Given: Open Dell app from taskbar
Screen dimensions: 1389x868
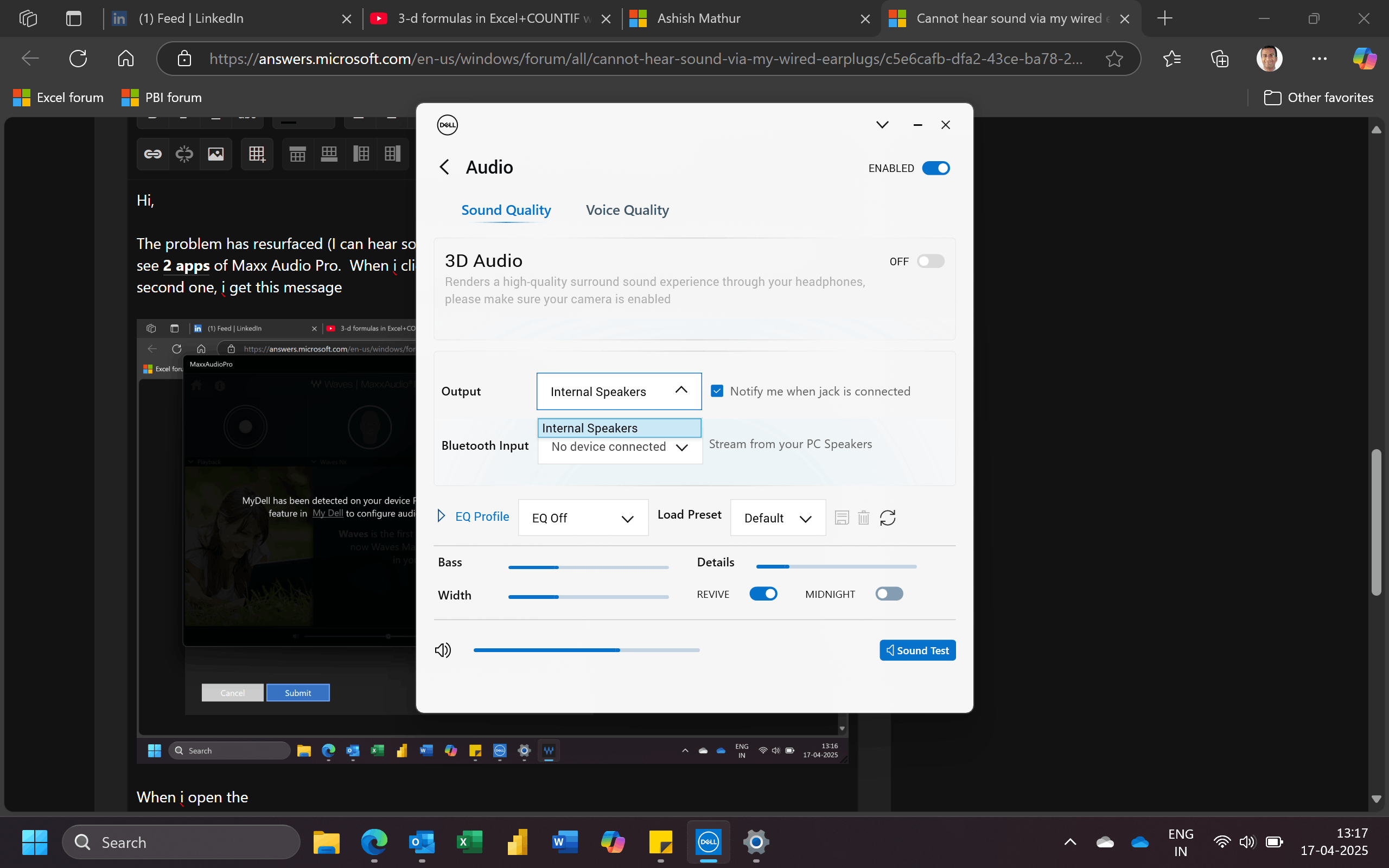Looking at the screenshot, I should (708, 842).
